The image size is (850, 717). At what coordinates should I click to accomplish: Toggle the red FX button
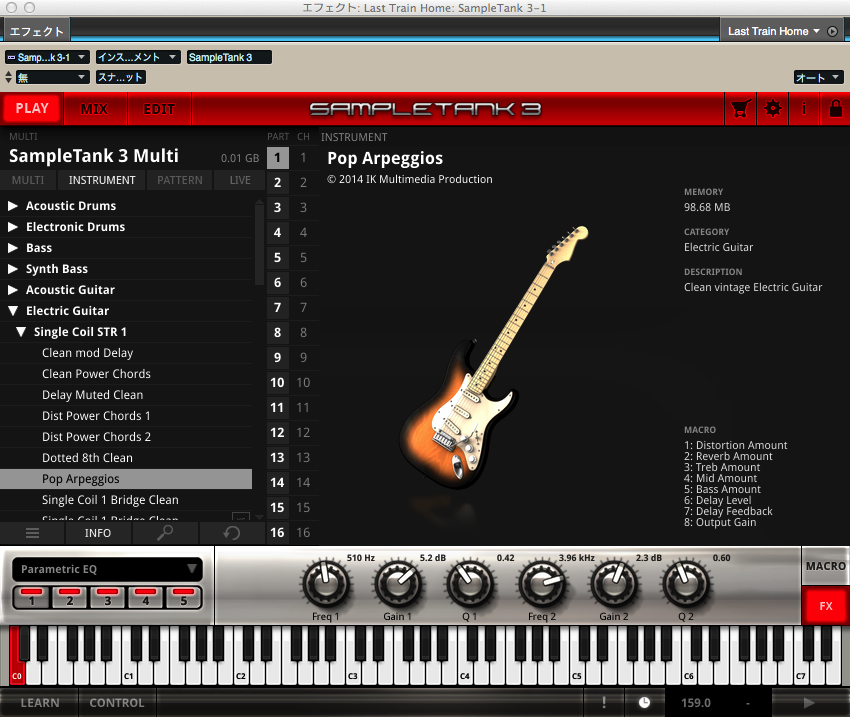tap(826, 606)
